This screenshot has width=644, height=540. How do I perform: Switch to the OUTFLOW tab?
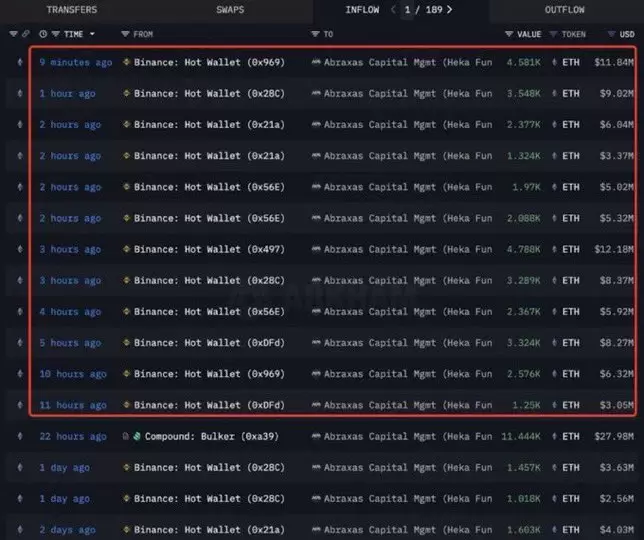pyautogui.click(x=564, y=10)
